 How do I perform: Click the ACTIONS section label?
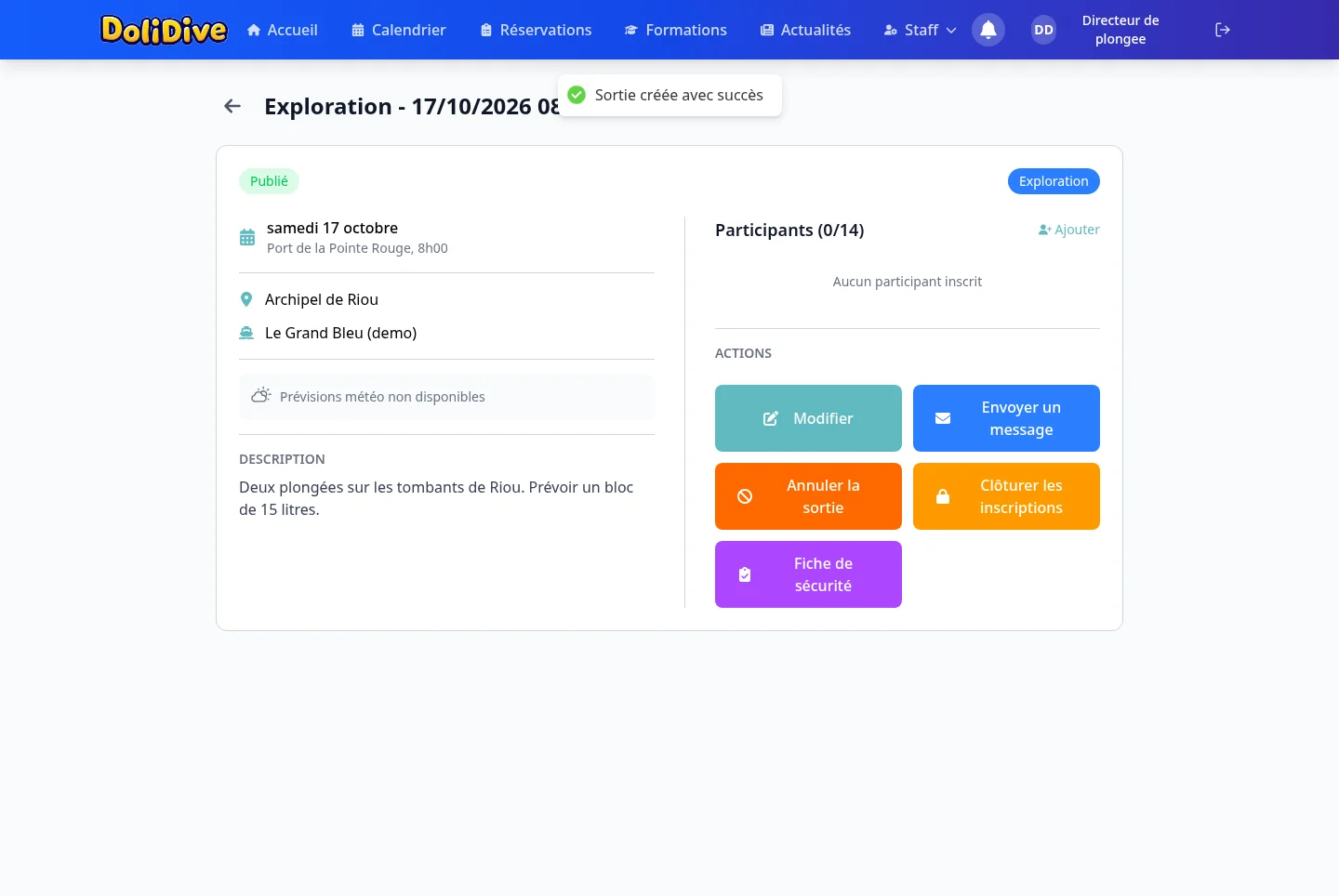click(743, 353)
